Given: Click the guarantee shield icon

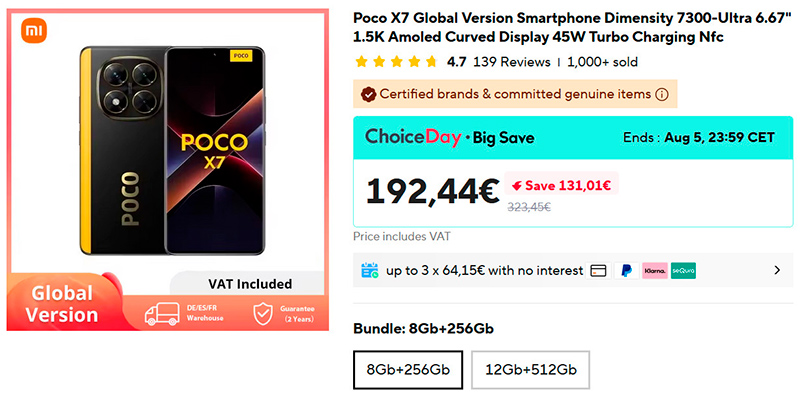Looking at the screenshot, I should tap(263, 314).
